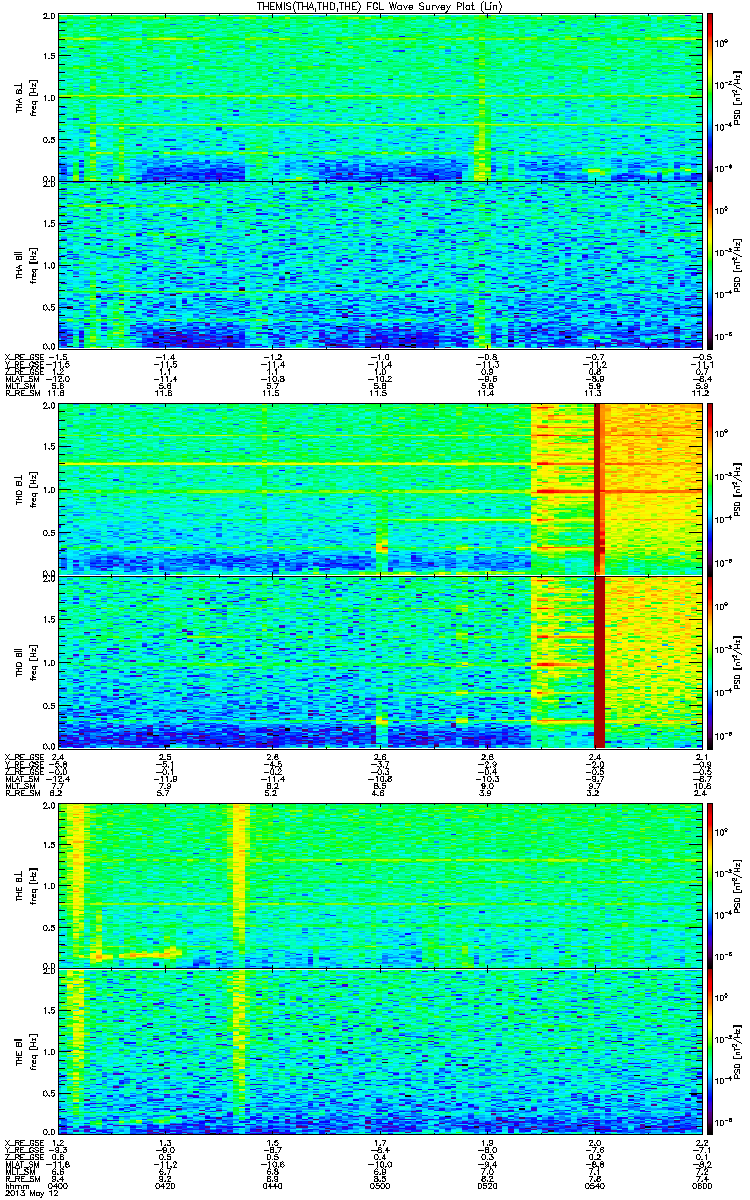Screen dimensions: 750x1200
Task: Click the PSD [nT²/Hz] label of THA BL
Action: pos(740,97)
